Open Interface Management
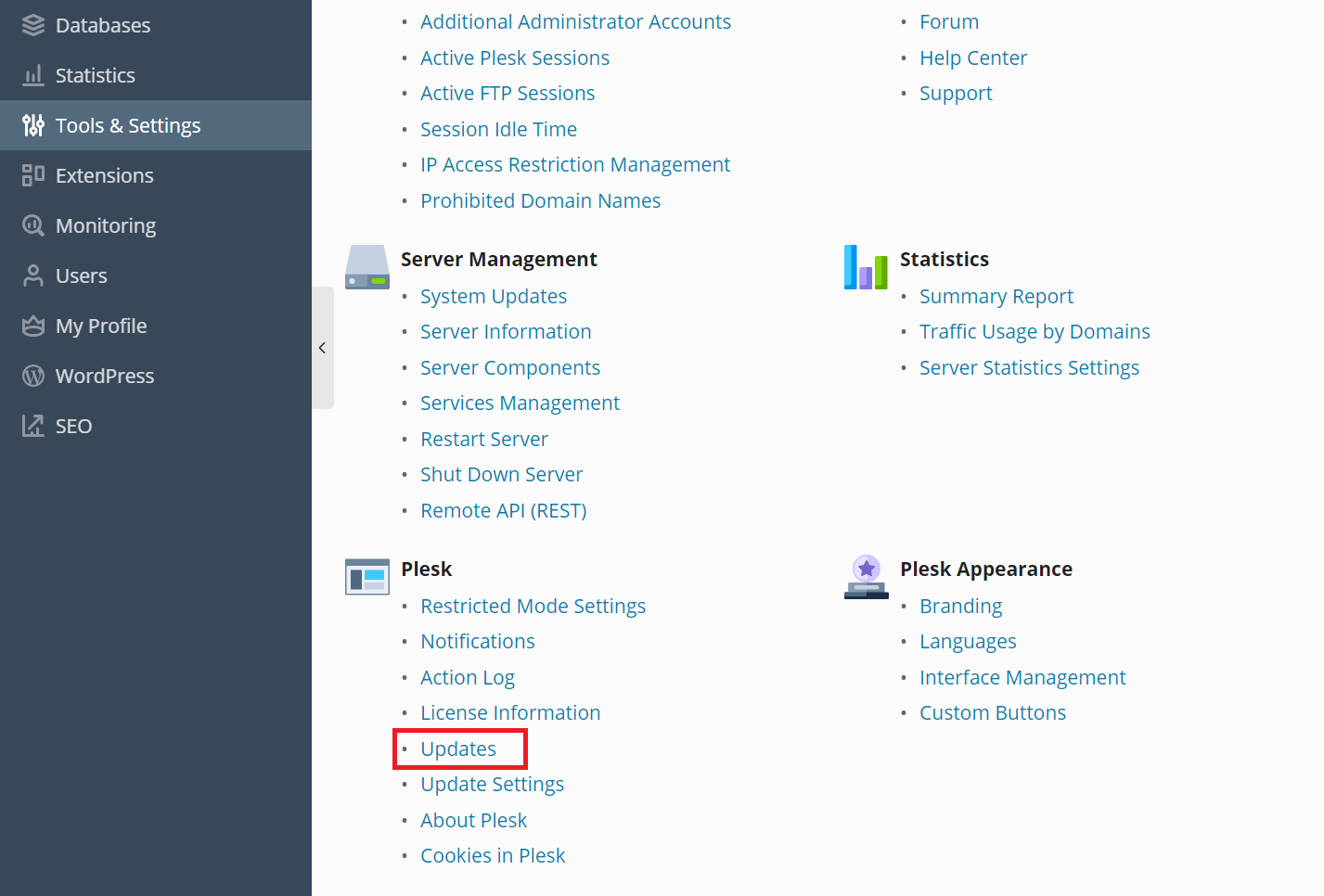 (1022, 677)
